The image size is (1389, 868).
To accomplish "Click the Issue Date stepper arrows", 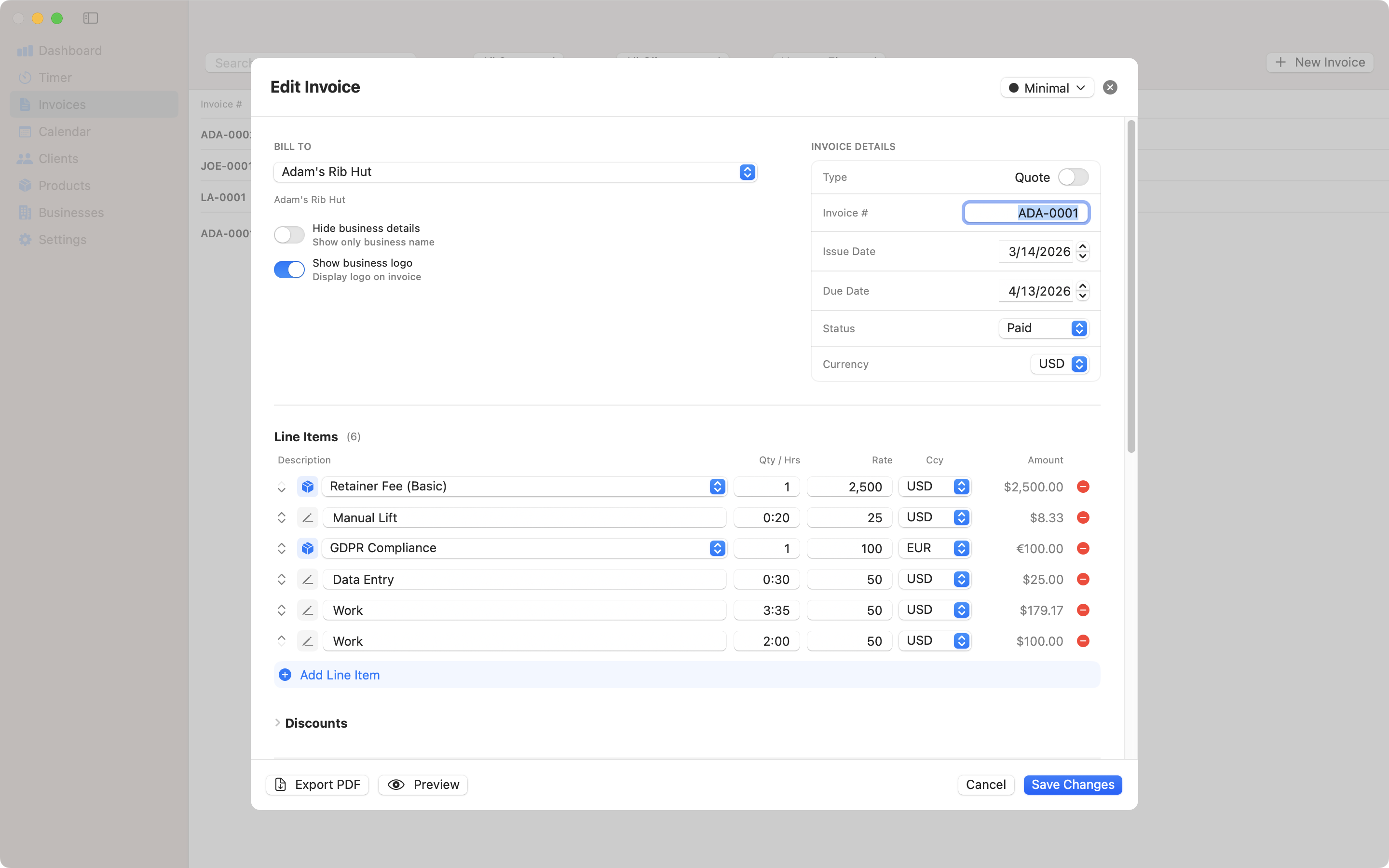I will tap(1082, 251).
